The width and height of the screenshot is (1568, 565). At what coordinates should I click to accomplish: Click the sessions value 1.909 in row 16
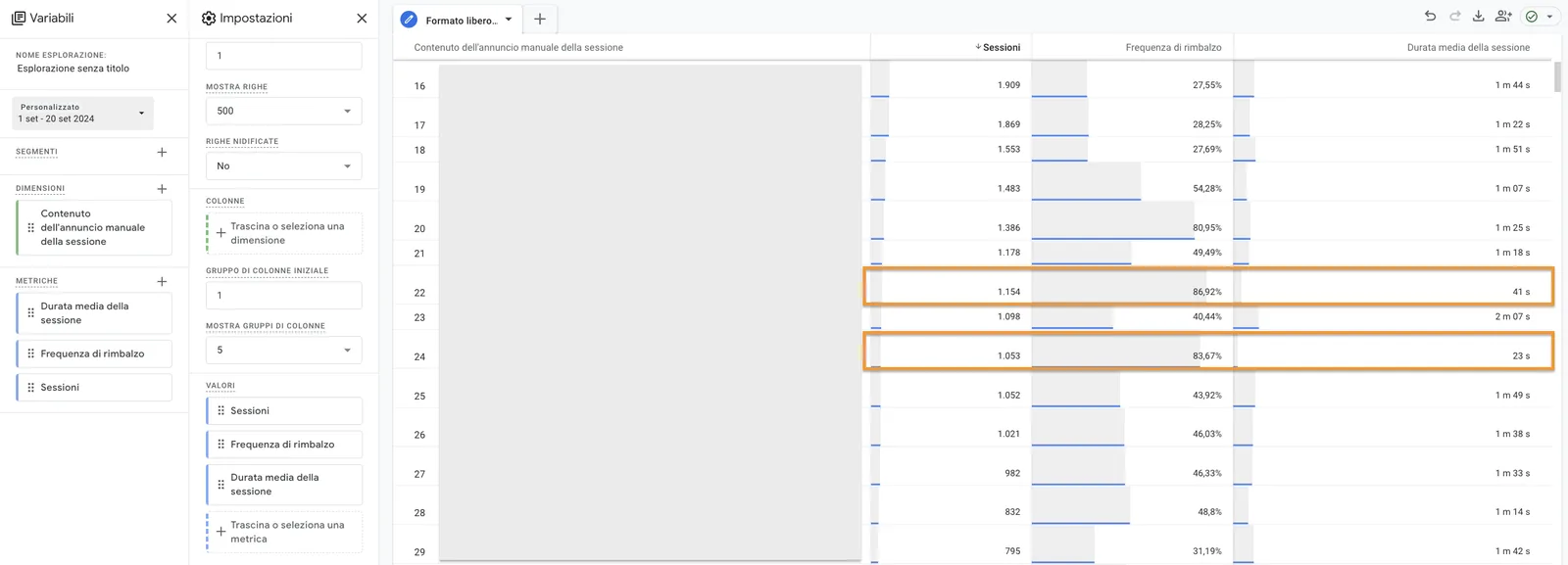pyautogui.click(x=1008, y=85)
